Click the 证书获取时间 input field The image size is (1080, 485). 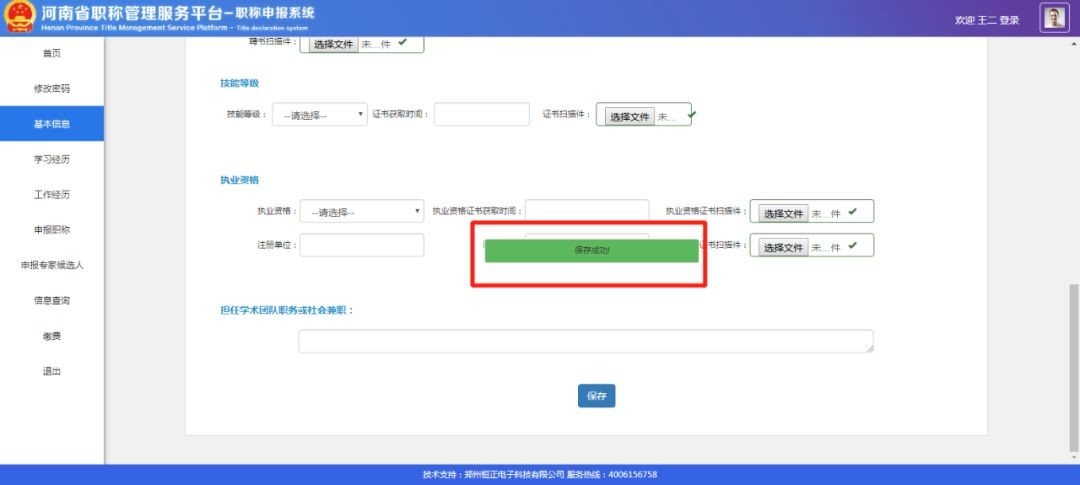pyautogui.click(x=481, y=114)
